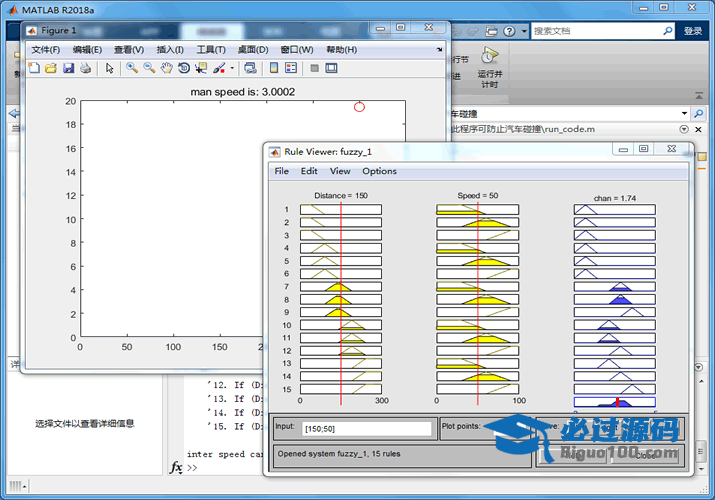
Task: Open 工具(T) menu in Figure 1
Action: point(211,50)
